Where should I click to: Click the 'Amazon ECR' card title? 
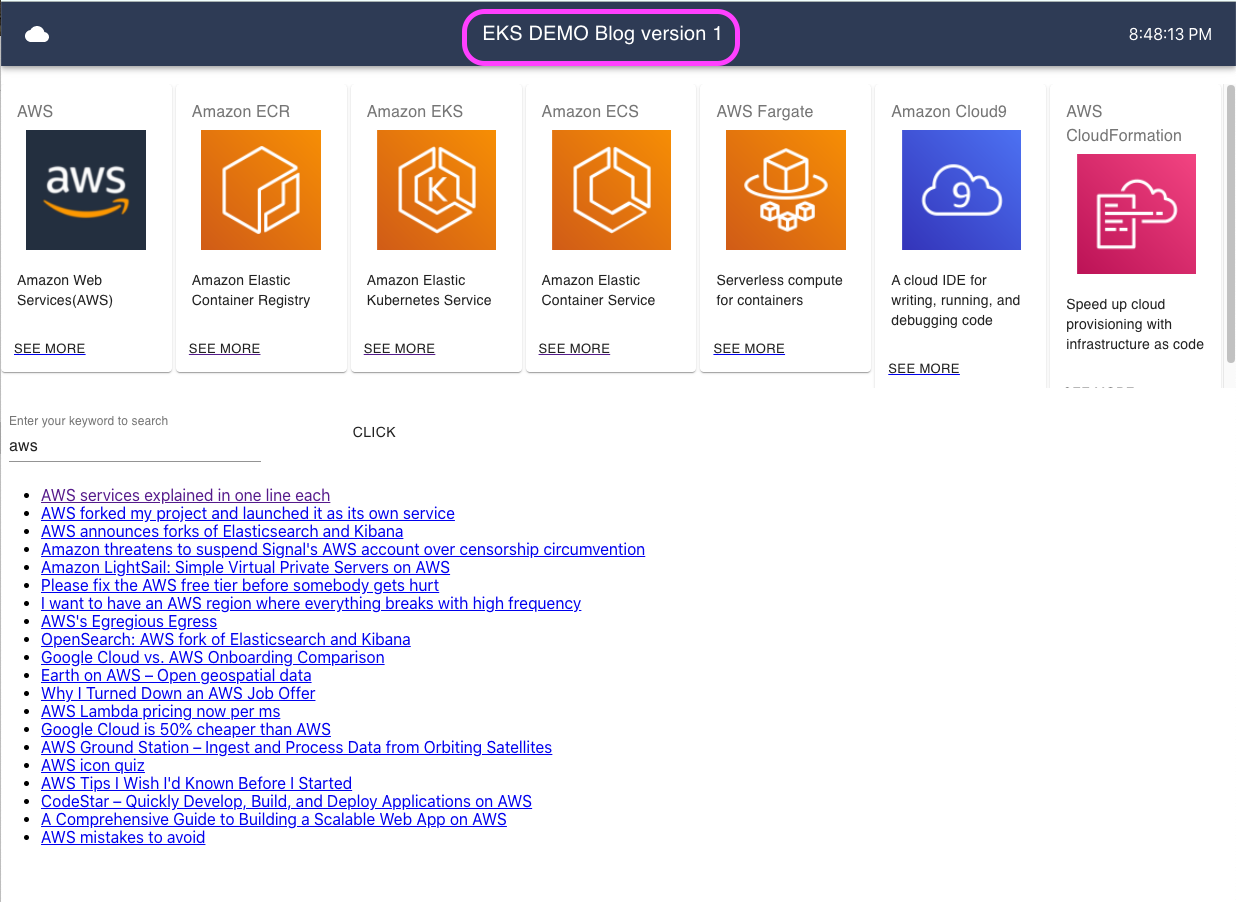point(241,111)
